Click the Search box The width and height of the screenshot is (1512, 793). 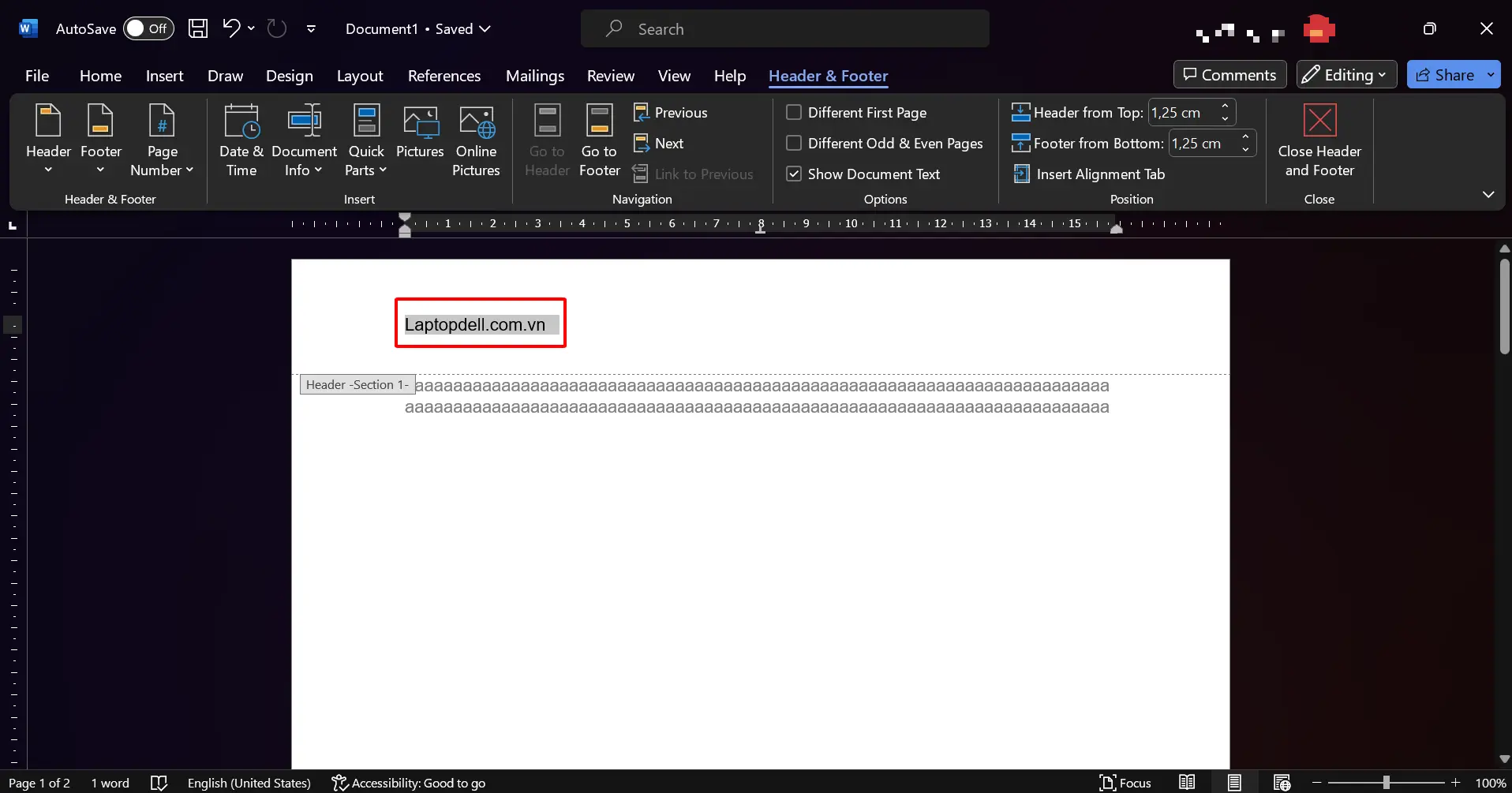point(785,29)
